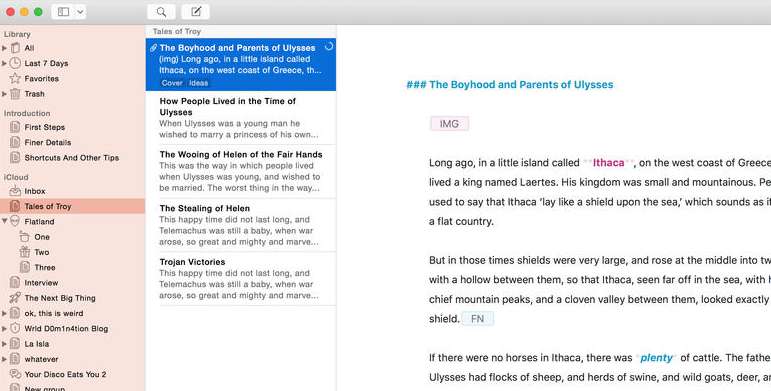Click the Favorites star icon

(16, 78)
